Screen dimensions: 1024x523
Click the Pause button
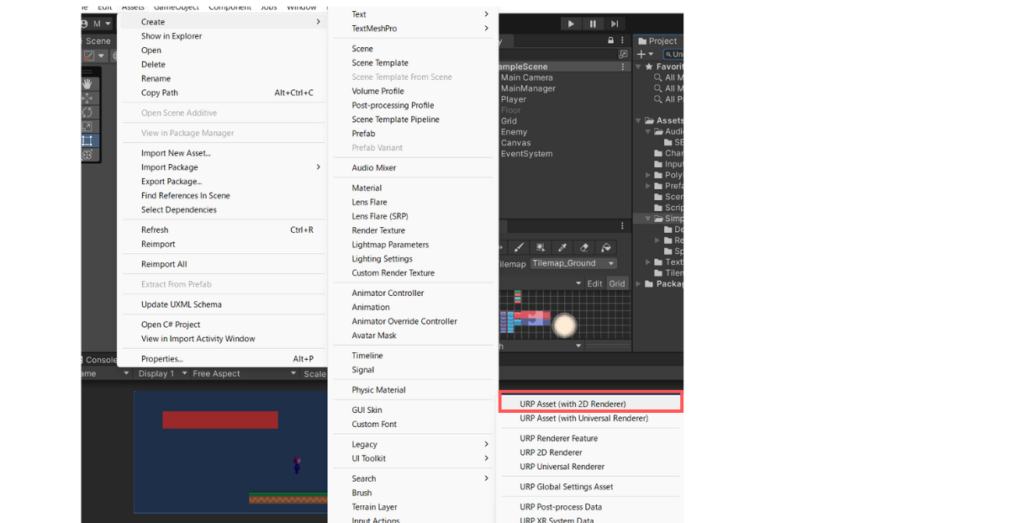(x=593, y=23)
